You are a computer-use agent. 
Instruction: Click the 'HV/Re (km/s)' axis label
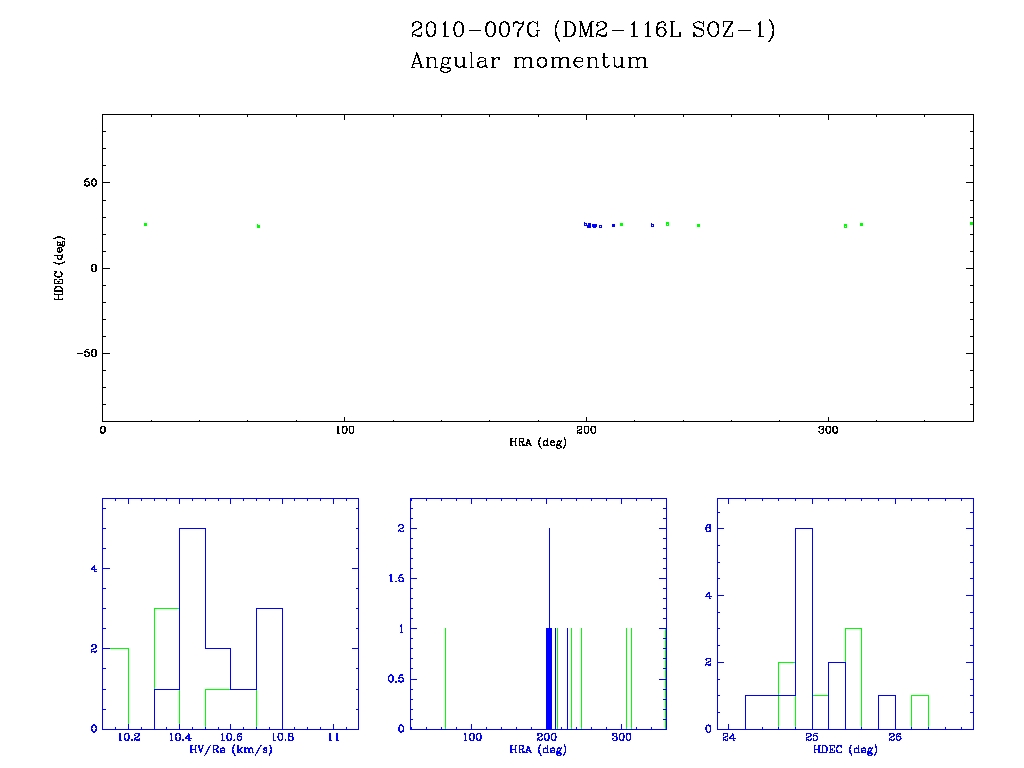tap(231, 749)
